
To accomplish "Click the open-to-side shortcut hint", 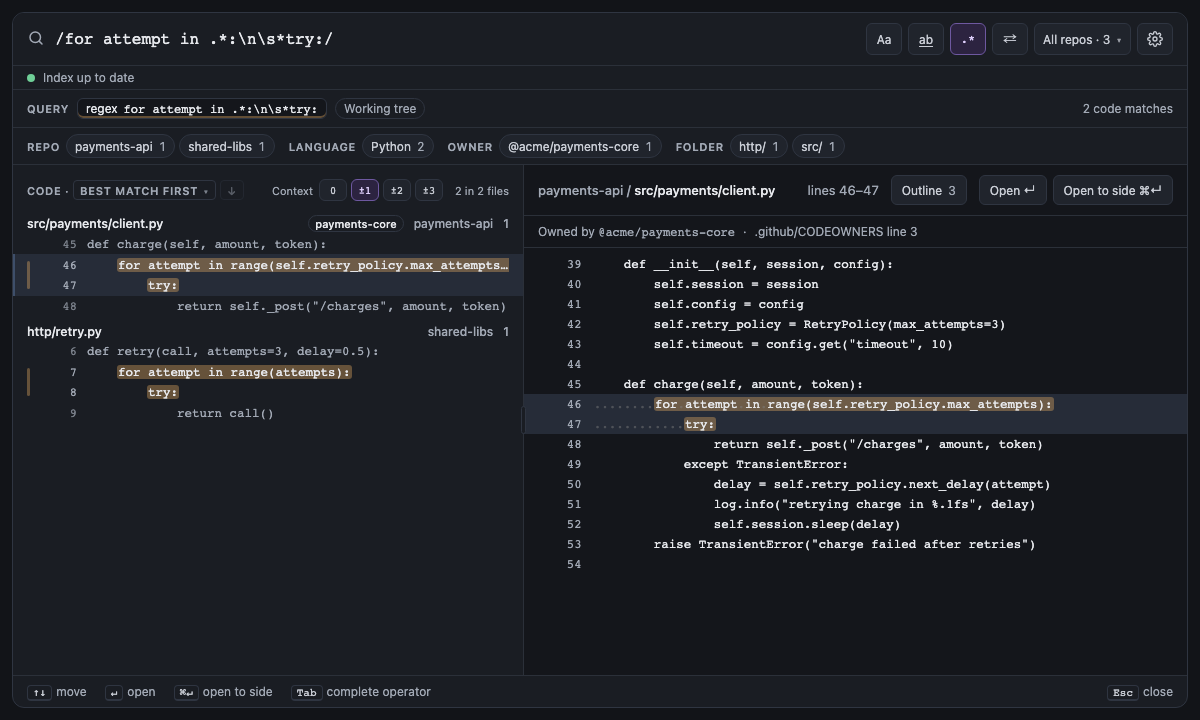I will 223,692.
